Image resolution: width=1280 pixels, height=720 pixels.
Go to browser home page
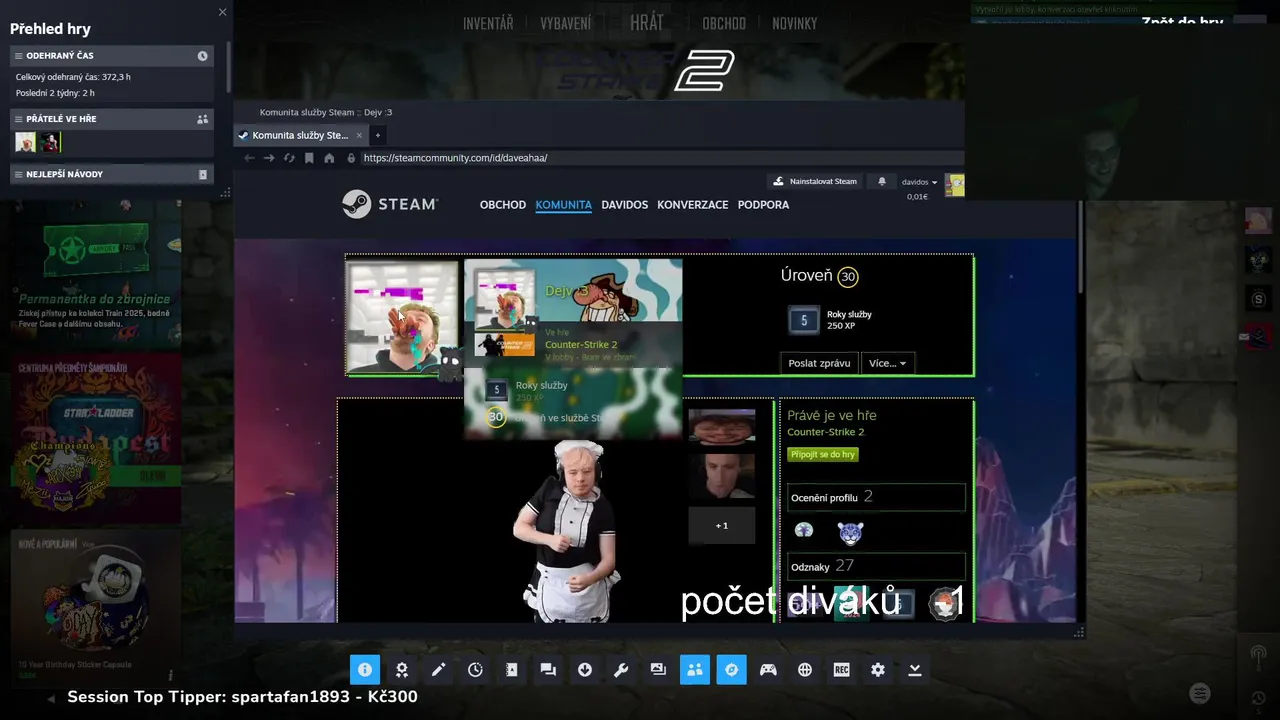pyautogui.click(x=329, y=158)
